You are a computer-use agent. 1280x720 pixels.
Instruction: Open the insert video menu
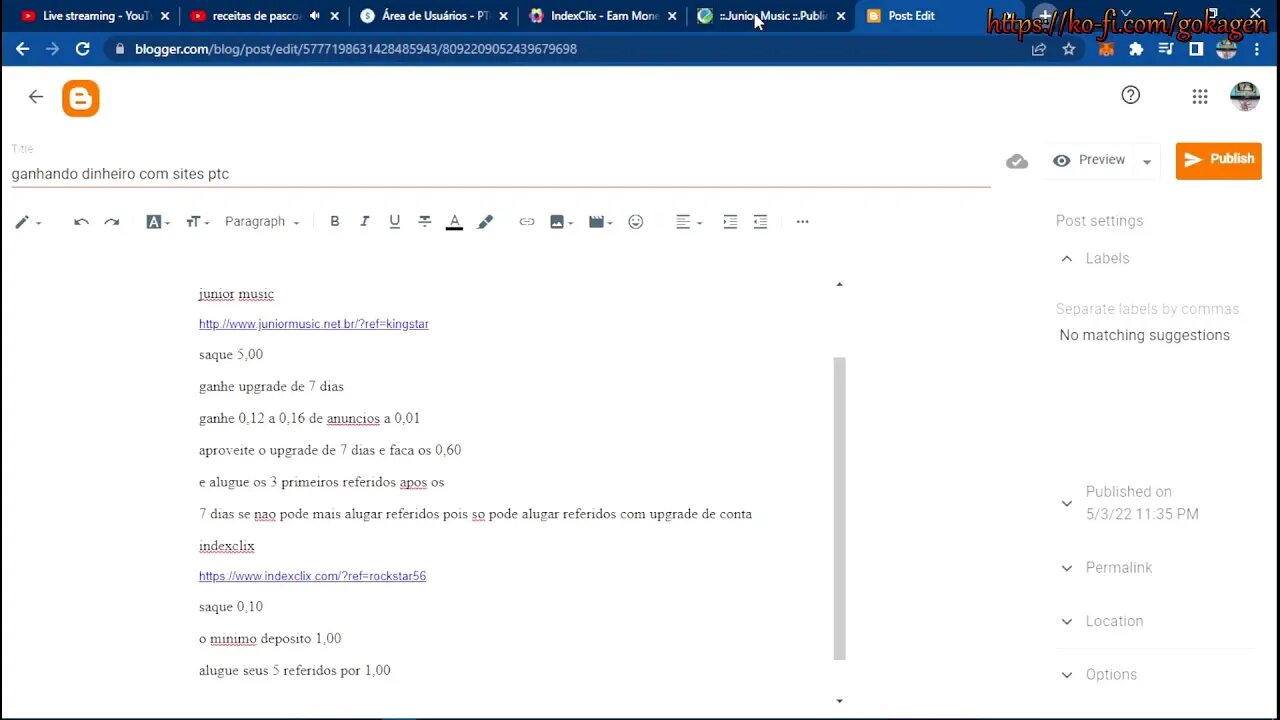pyautogui.click(x=601, y=222)
